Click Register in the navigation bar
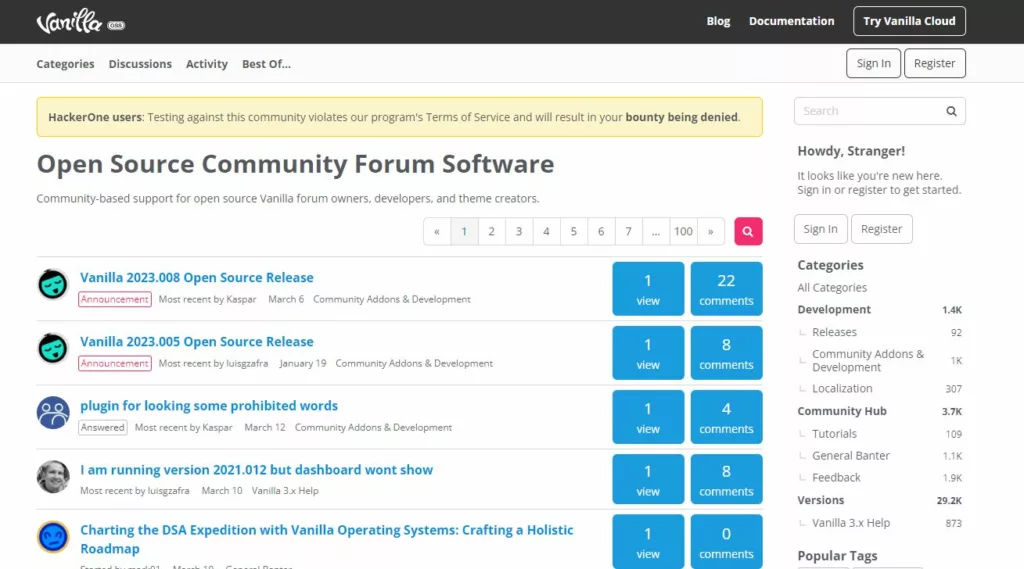The height and width of the screenshot is (569, 1024). click(x=935, y=63)
